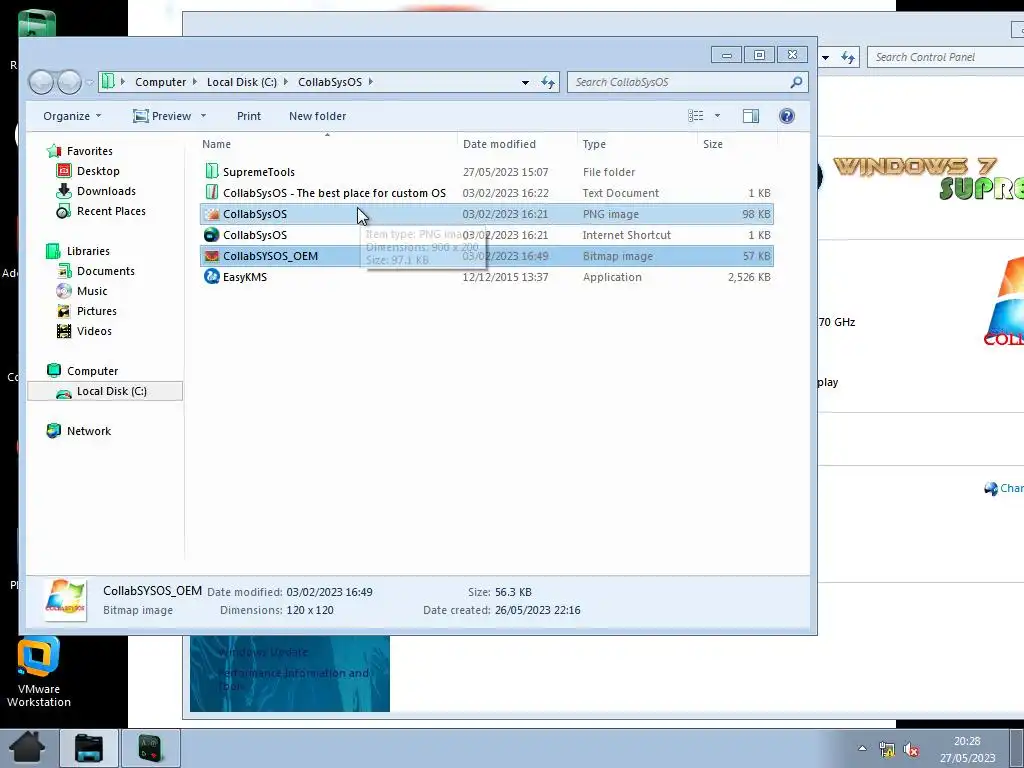The image size is (1024, 768).
Task: Refresh the CollabSysOS folder view
Action: 548,82
